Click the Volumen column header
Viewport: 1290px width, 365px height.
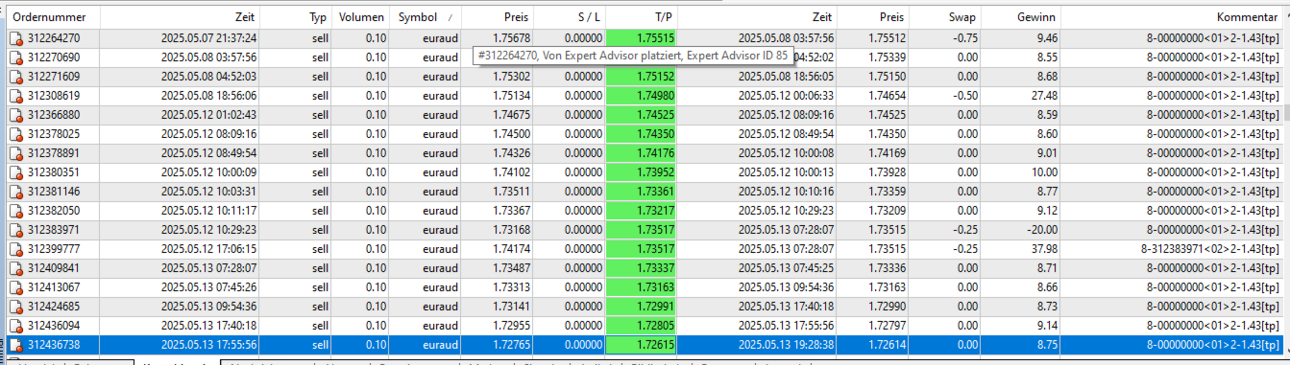point(362,18)
